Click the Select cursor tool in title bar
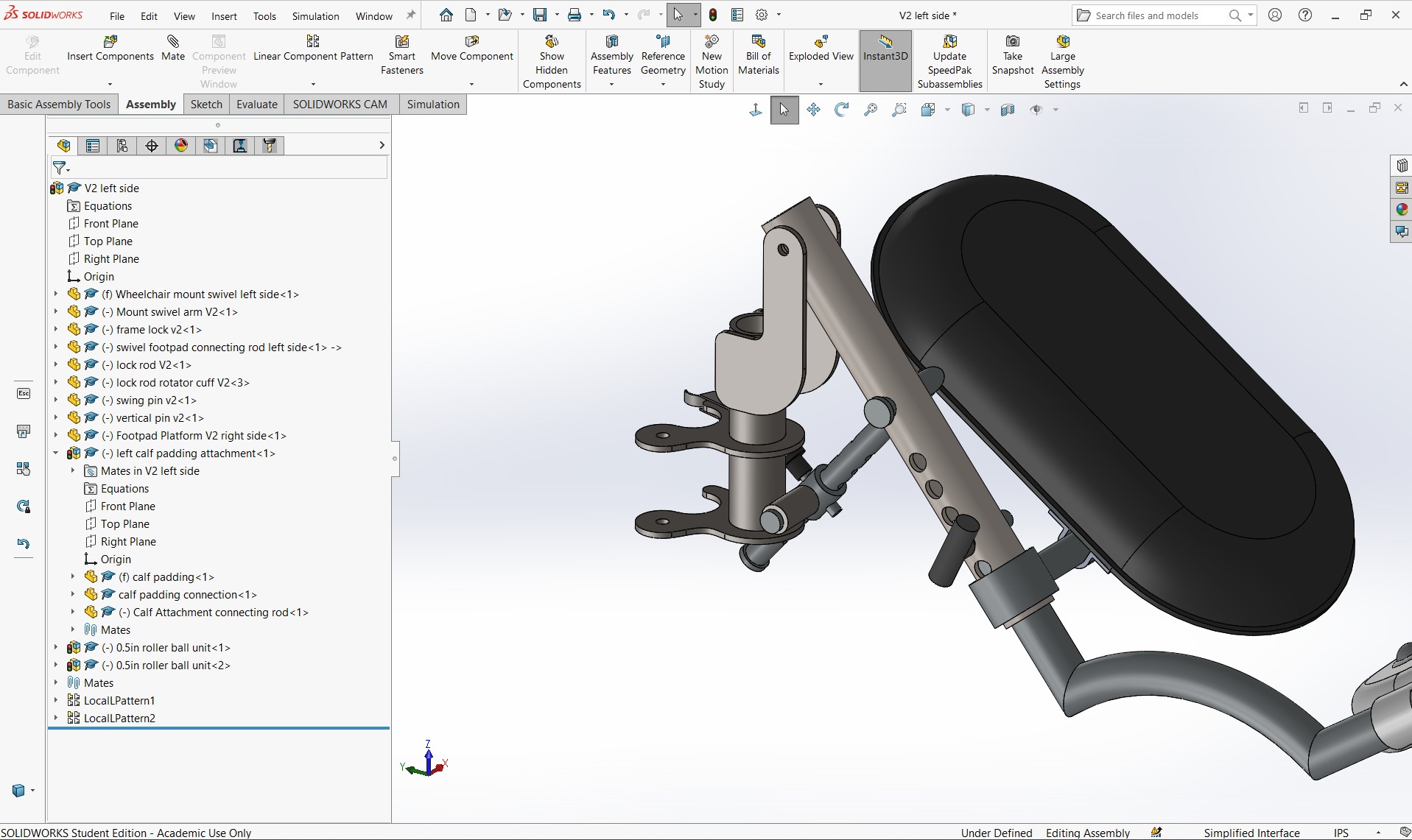 point(678,15)
